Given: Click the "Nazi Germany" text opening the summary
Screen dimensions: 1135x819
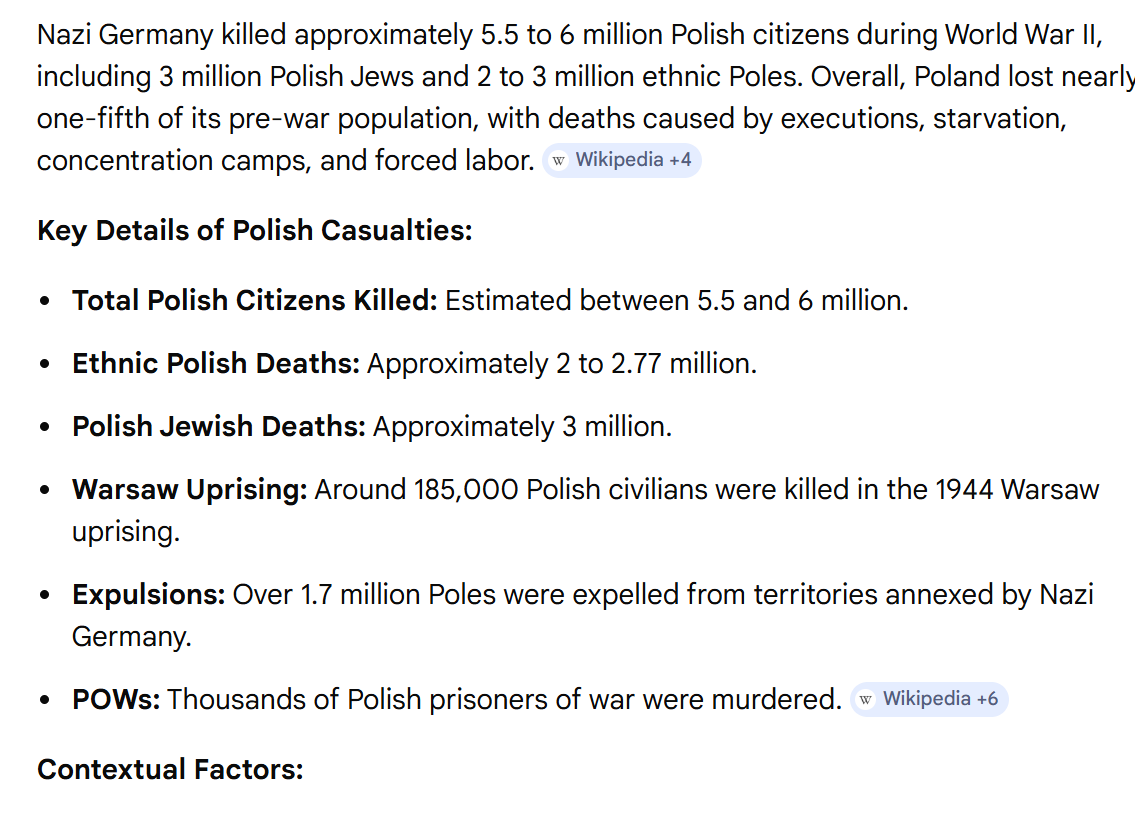Looking at the screenshot, I should coord(125,35).
